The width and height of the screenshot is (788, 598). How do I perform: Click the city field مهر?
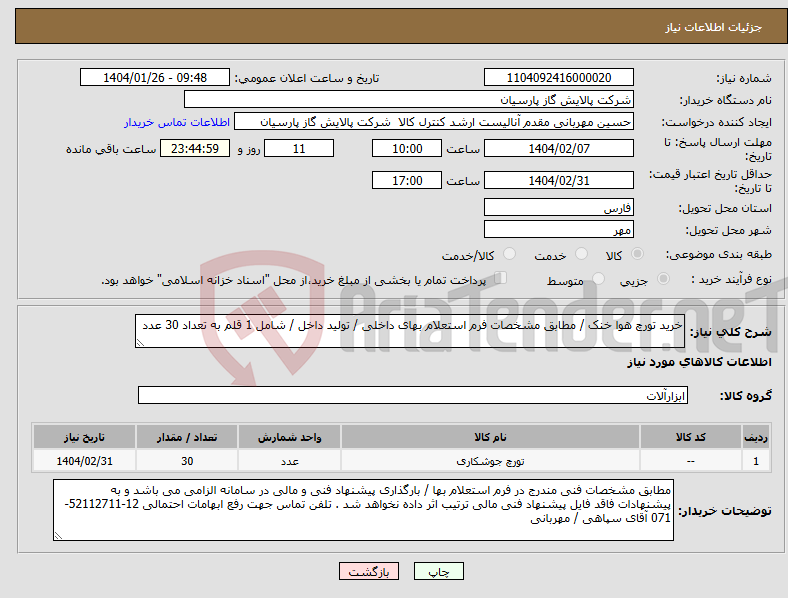pos(558,229)
